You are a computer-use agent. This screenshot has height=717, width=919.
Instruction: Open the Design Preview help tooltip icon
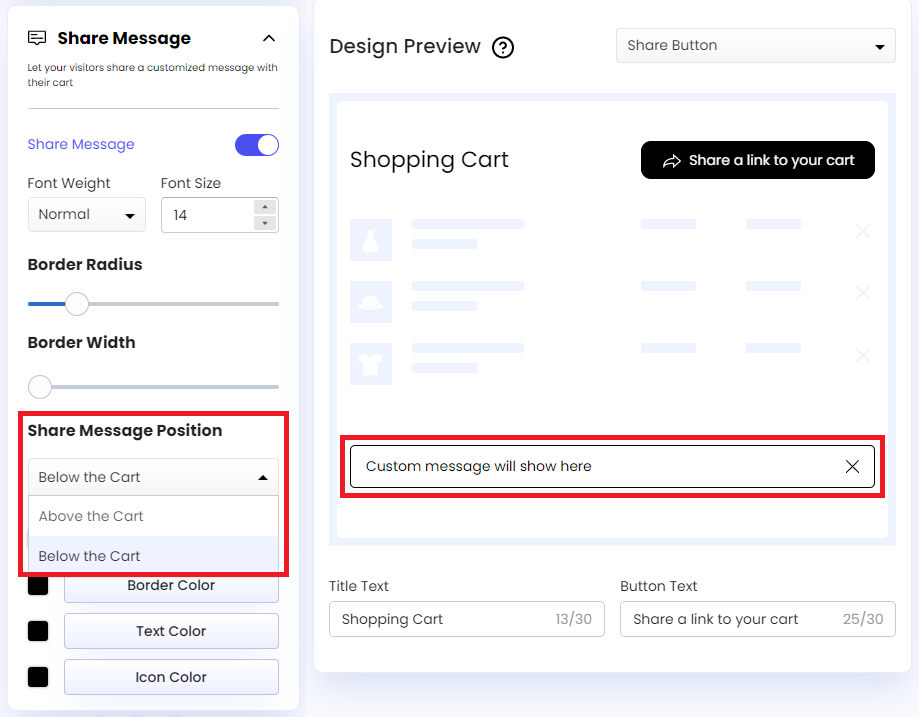(503, 47)
